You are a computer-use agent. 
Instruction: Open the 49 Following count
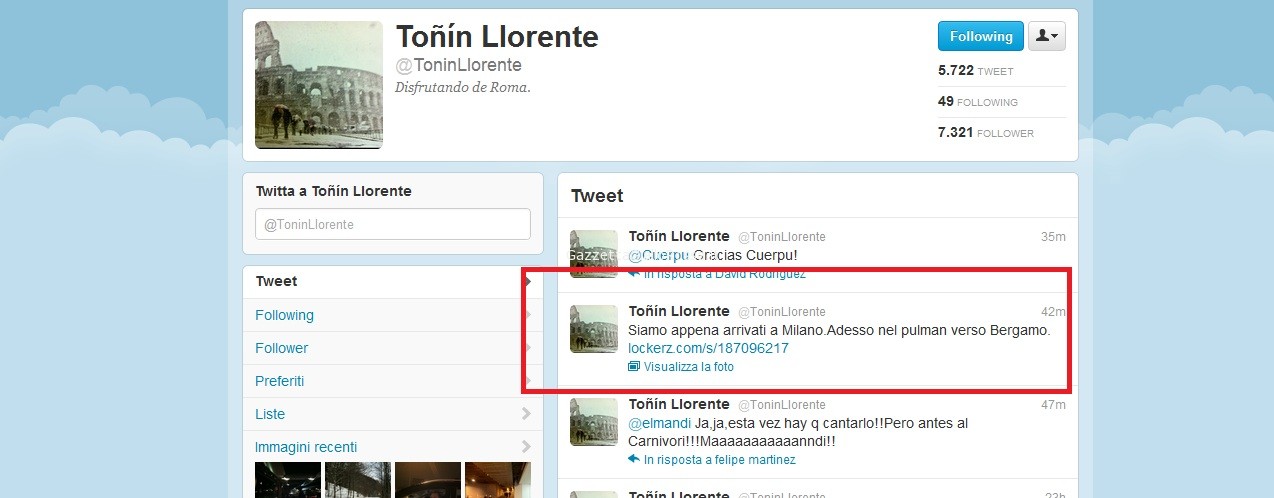978,102
